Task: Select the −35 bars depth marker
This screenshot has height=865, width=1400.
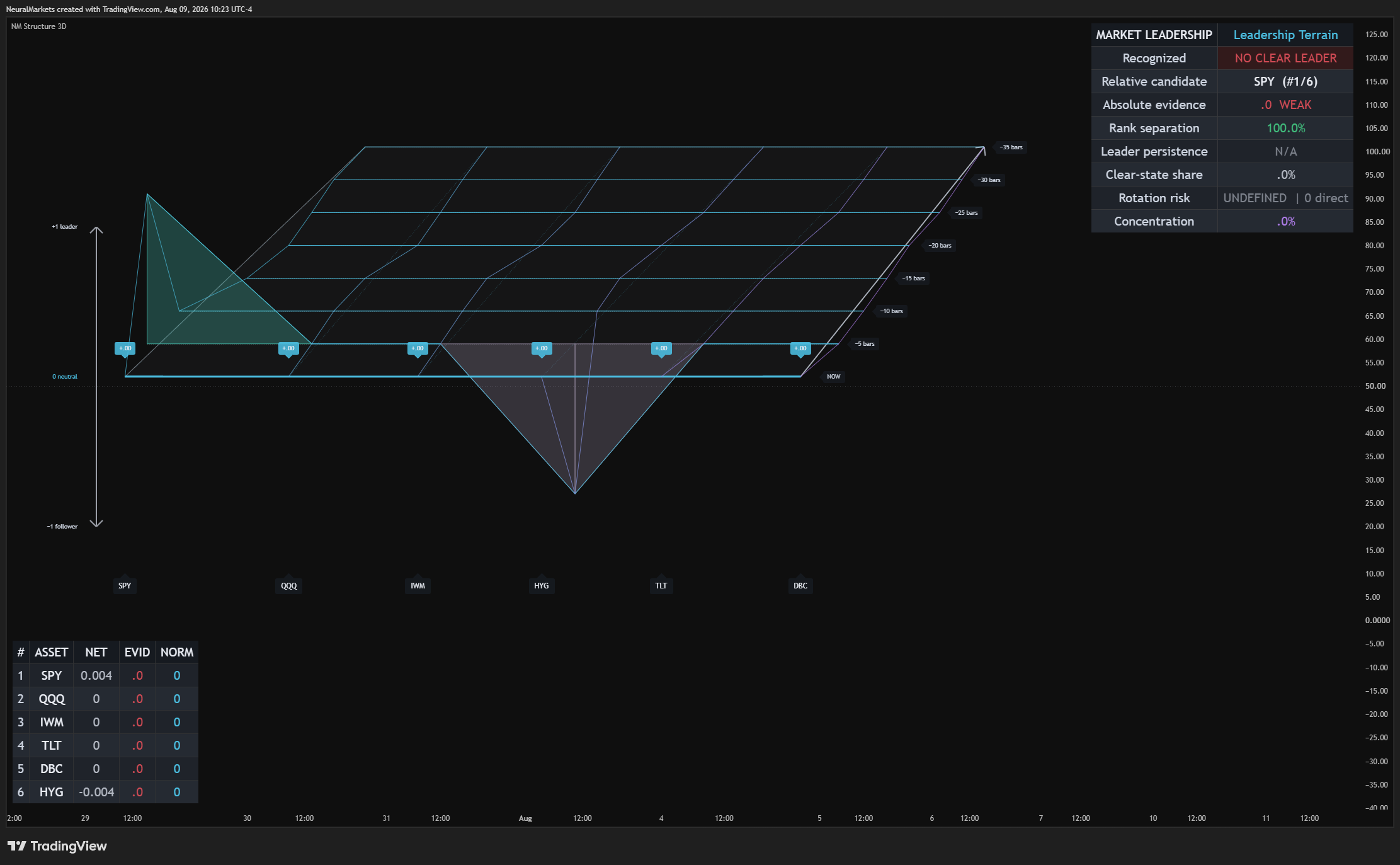Action: point(1010,147)
